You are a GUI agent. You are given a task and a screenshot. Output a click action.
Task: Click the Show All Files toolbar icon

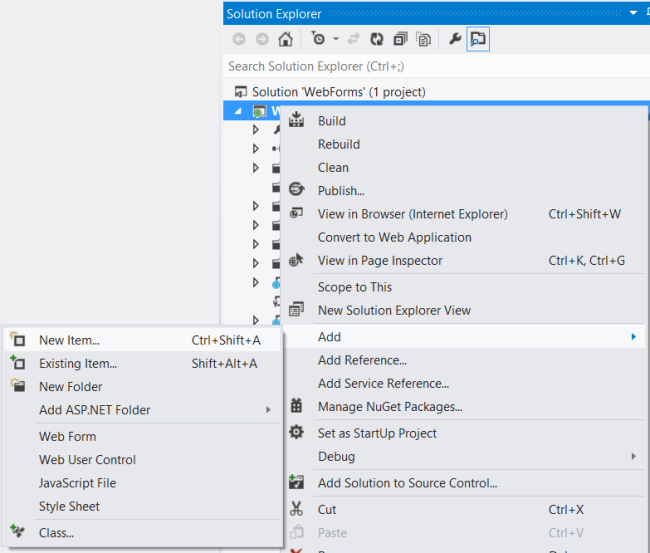pos(424,39)
